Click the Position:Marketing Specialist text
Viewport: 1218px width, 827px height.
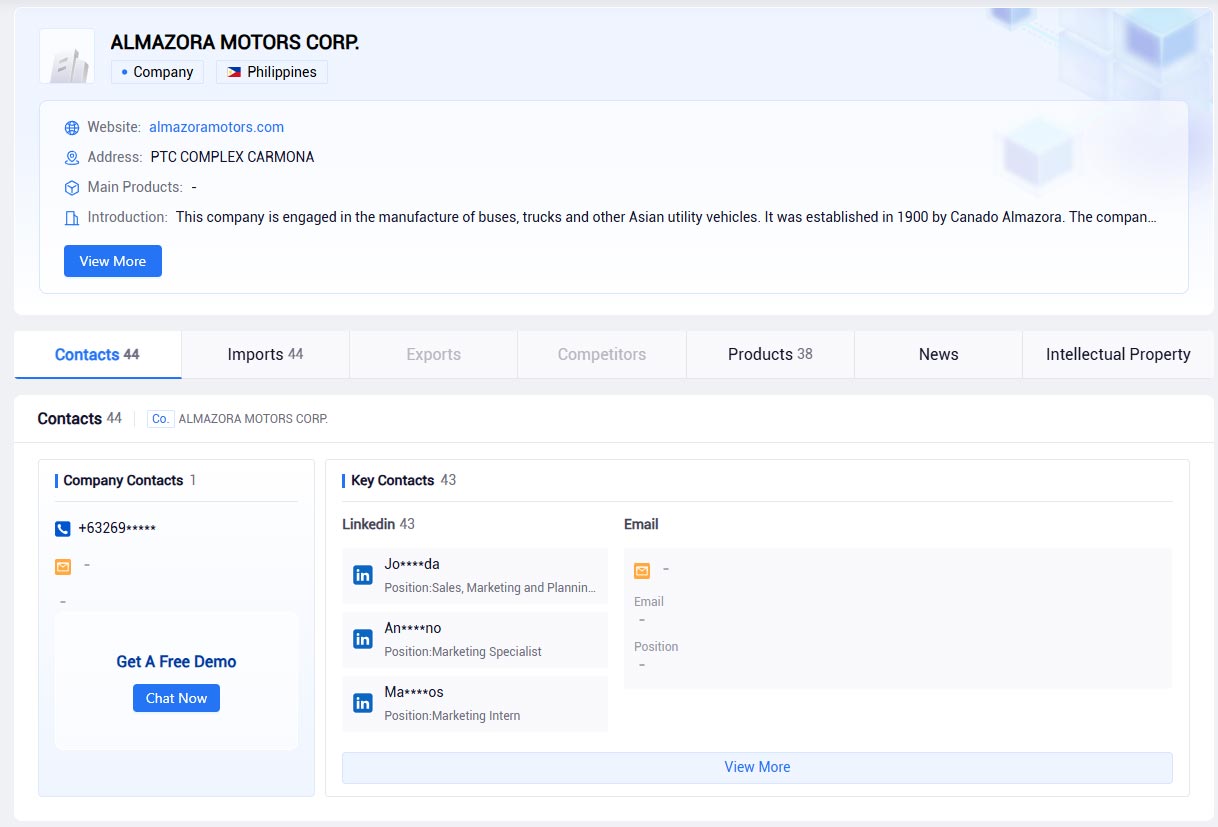pos(463,652)
